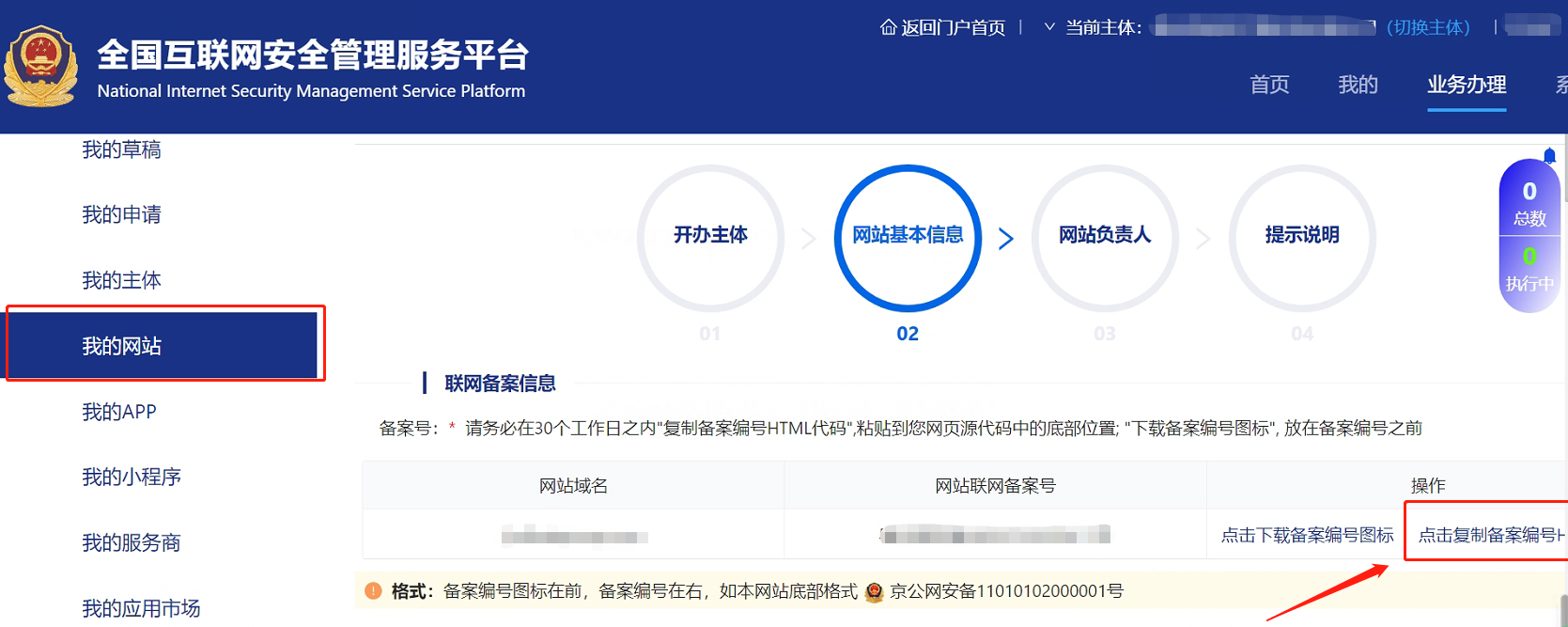Switch to the 首页 tab
Viewport: 1568px width, 627px height.
pyautogui.click(x=1269, y=85)
